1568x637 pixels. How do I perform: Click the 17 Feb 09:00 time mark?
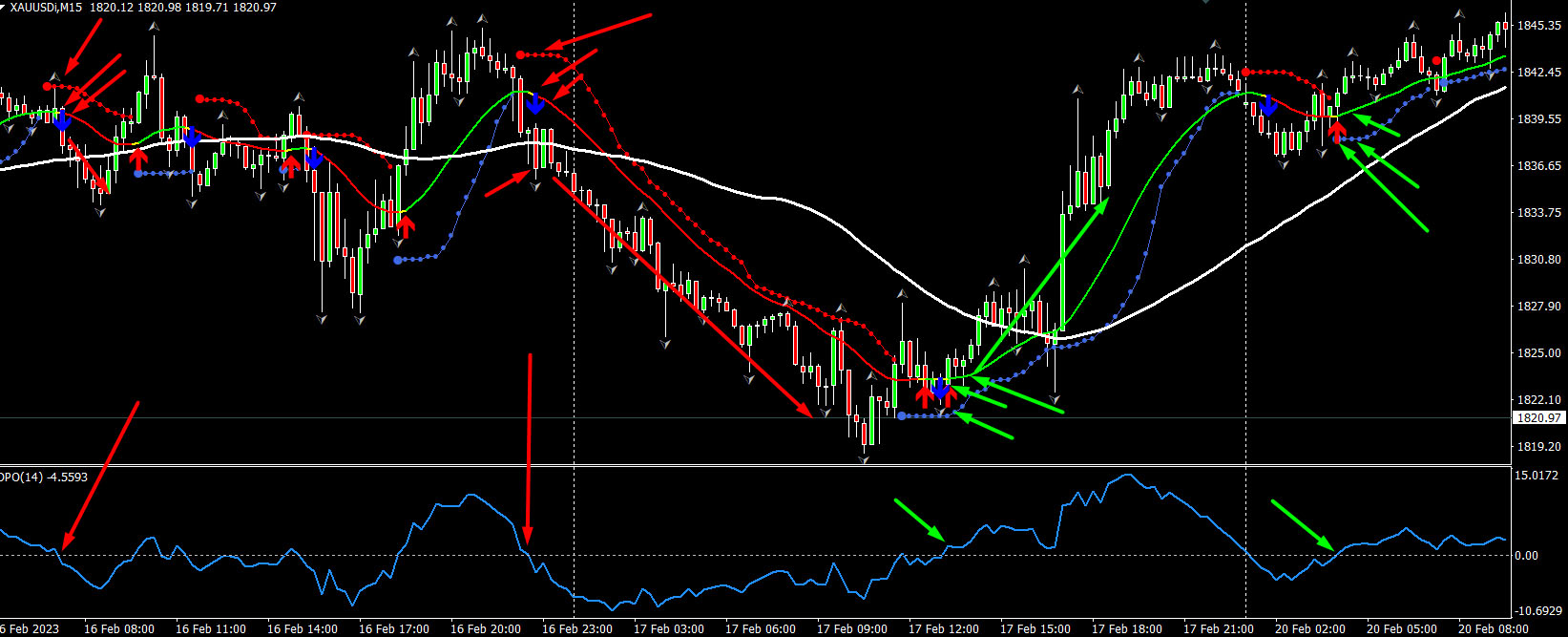coord(852,629)
